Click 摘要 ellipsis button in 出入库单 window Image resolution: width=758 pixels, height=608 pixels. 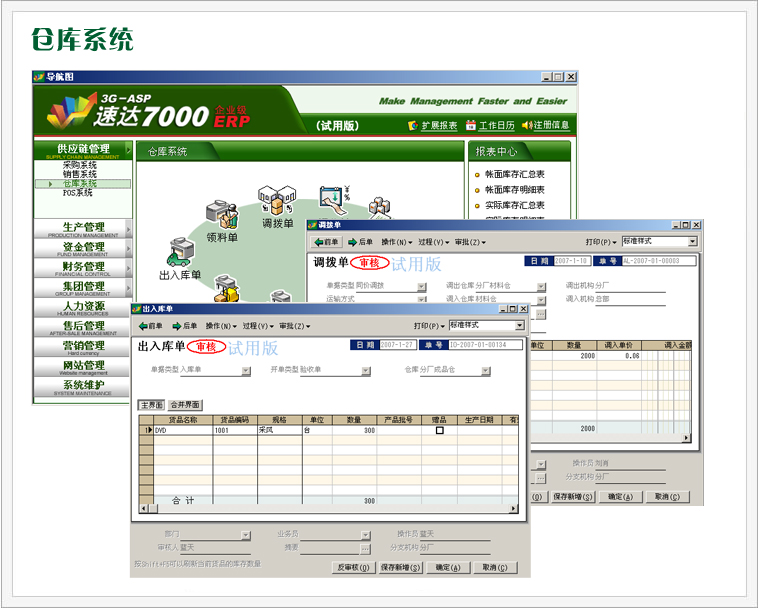click(x=365, y=549)
